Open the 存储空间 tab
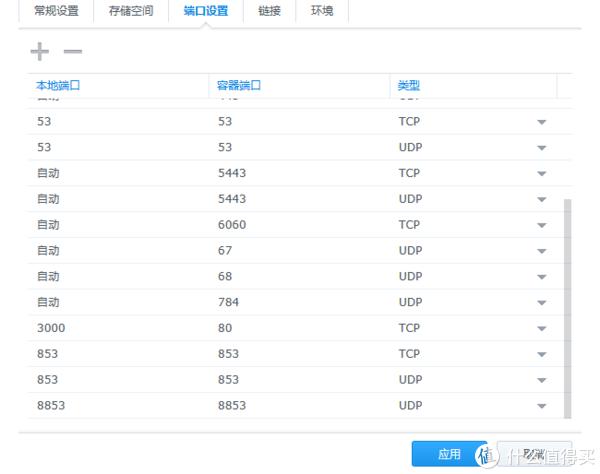This screenshot has height=474, width=600. pos(131,11)
